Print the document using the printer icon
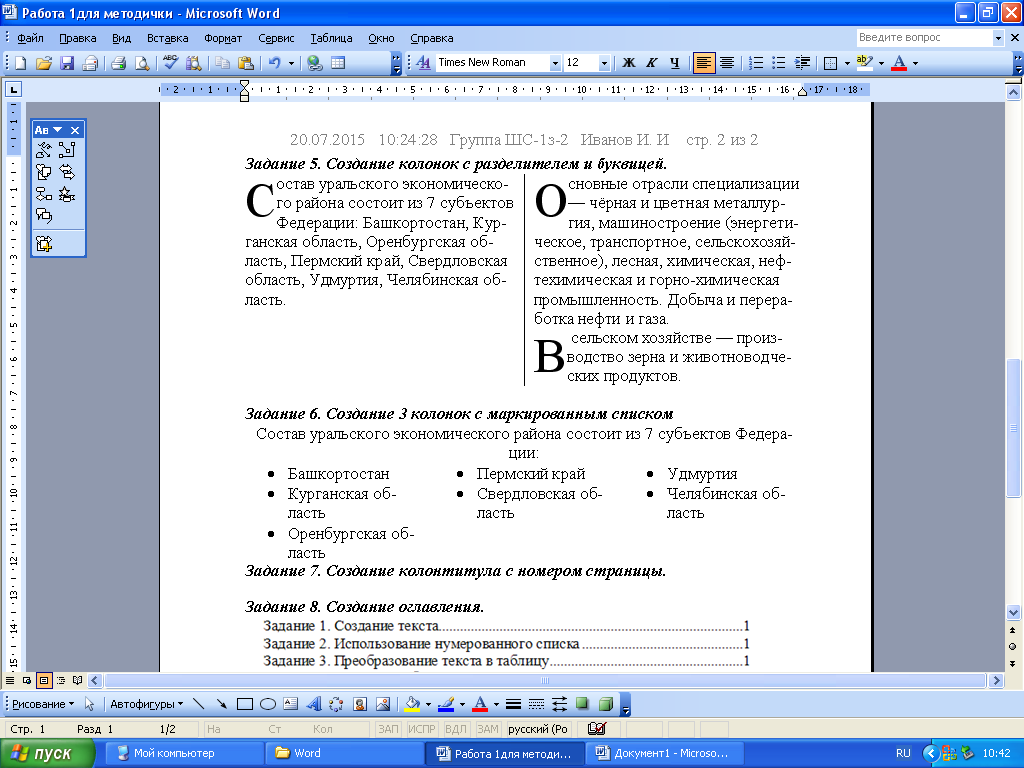The width and height of the screenshot is (1024, 768). point(118,63)
